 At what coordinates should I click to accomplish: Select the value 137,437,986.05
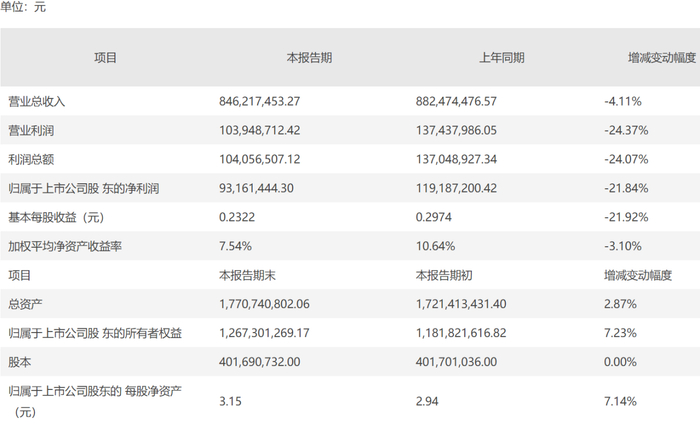pyautogui.click(x=456, y=130)
